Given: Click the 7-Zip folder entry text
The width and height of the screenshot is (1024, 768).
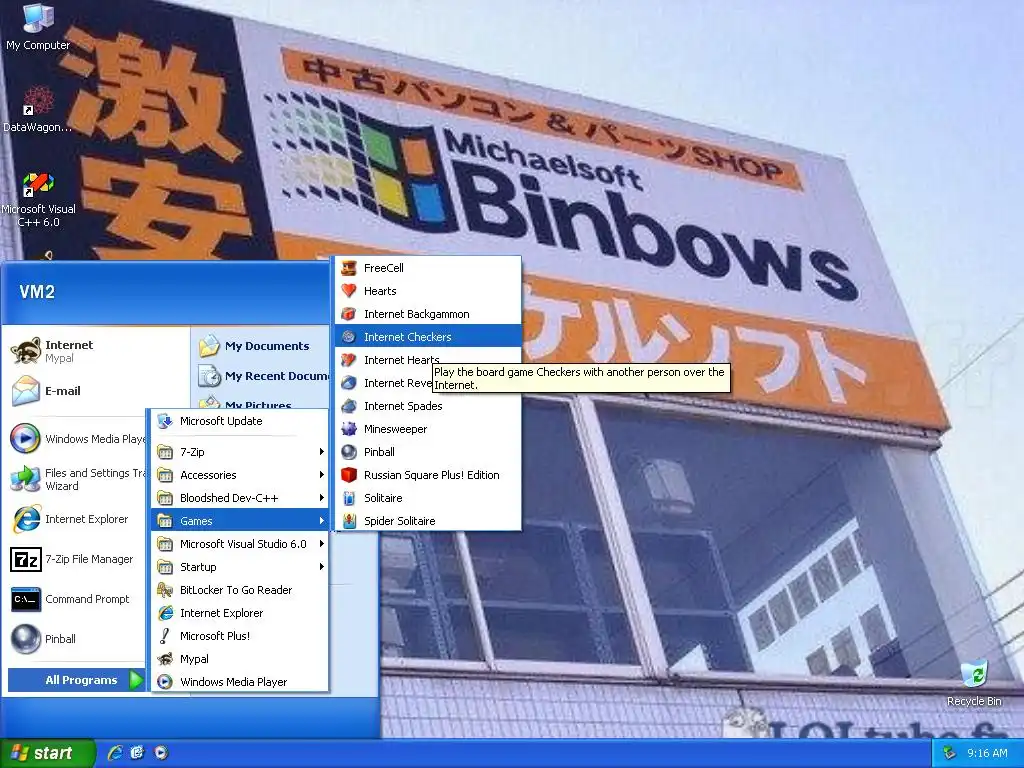Looking at the screenshot, I should 192,452.
